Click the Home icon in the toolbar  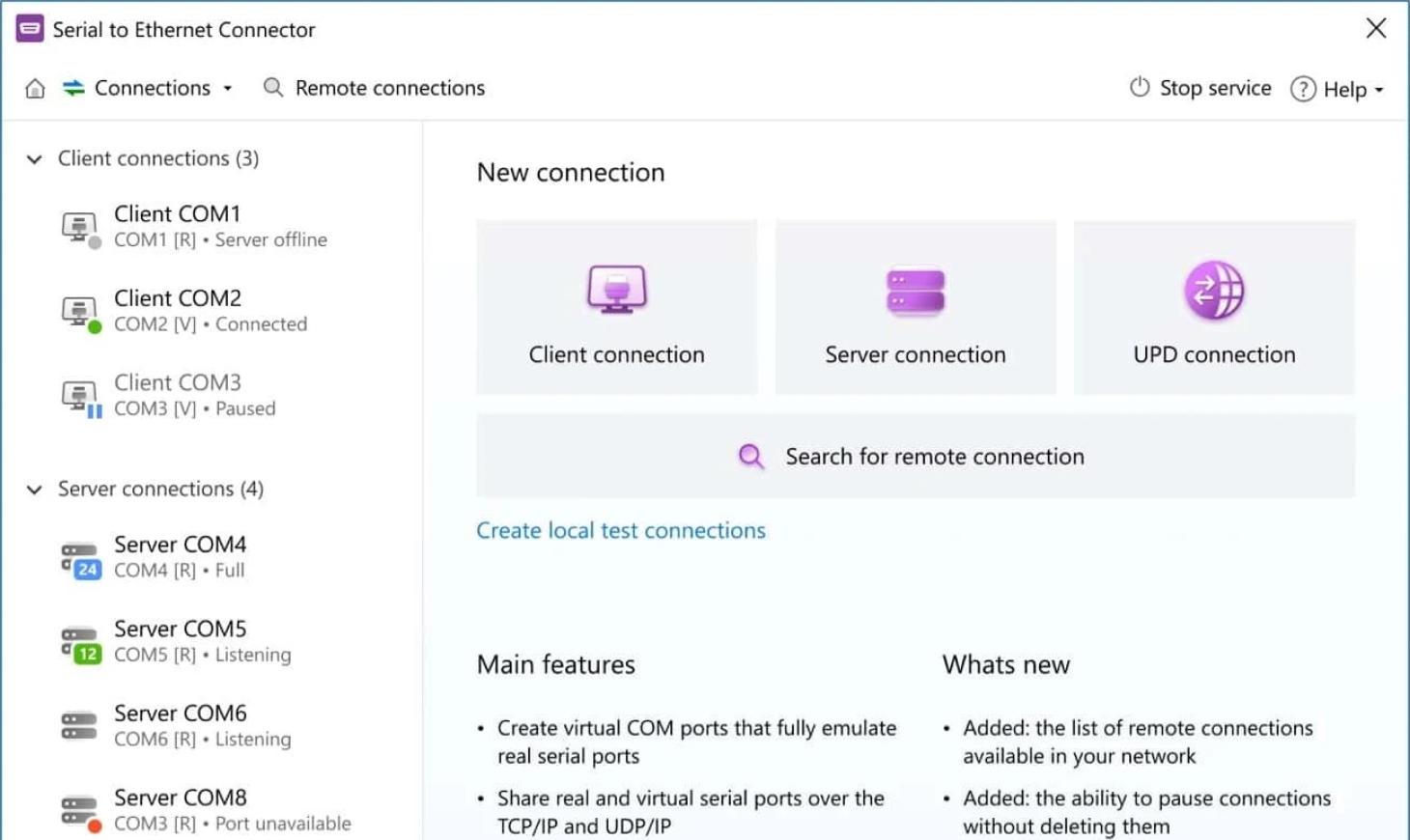coord(35,89)
